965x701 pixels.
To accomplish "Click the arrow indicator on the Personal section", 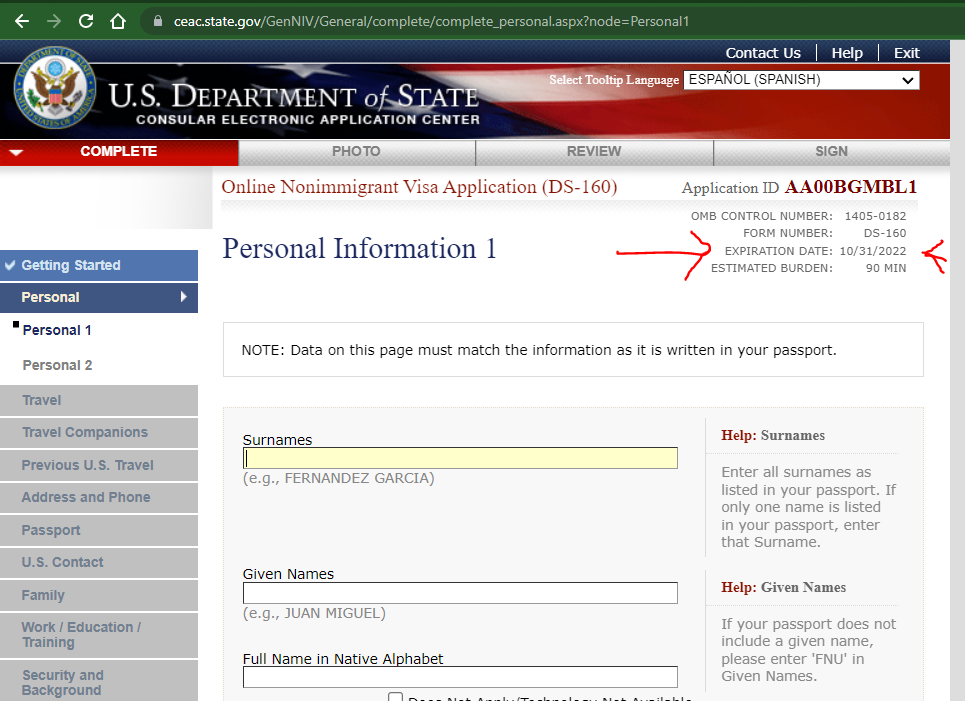I will [x=182, y=298].
